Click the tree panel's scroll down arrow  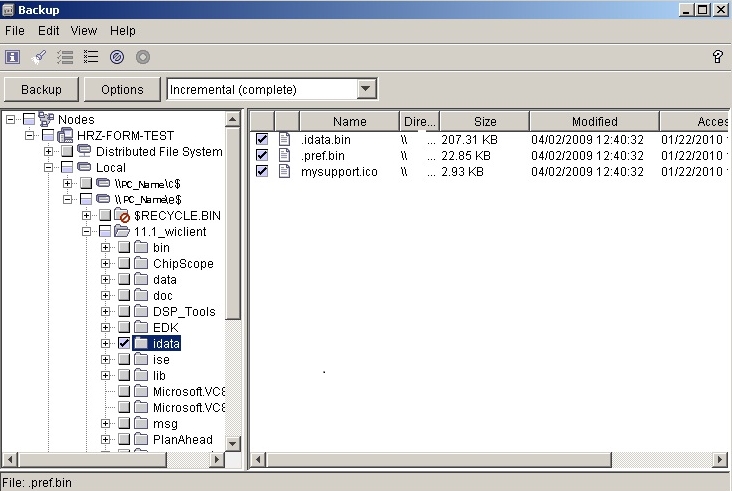tap(233, 442)
